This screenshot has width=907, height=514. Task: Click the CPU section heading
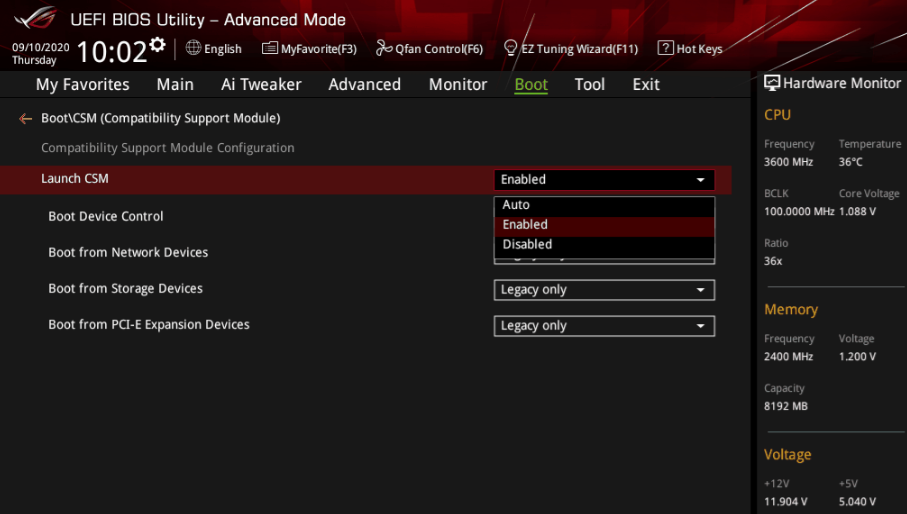click(777, 115)
